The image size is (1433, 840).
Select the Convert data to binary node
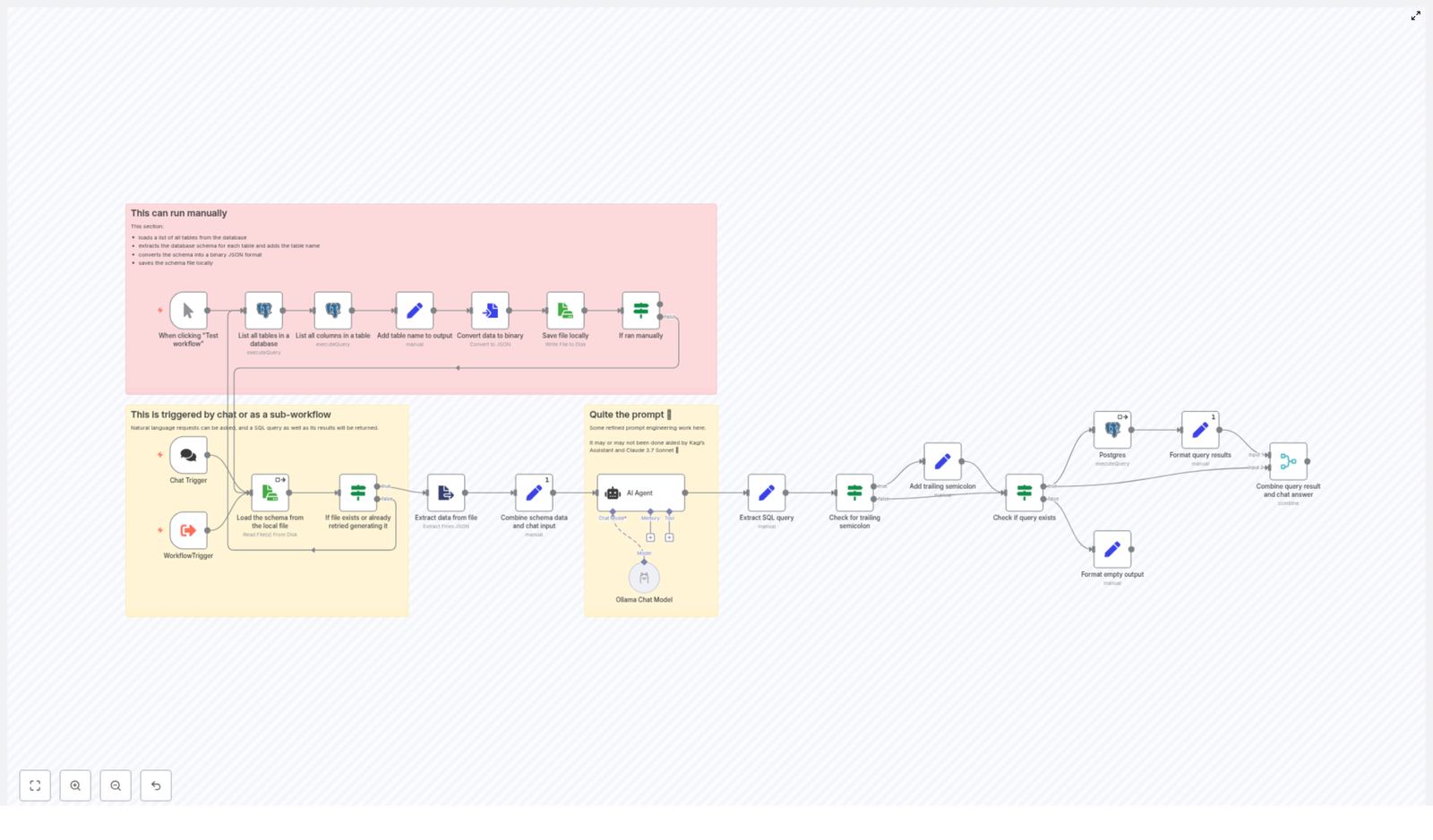tap(489, 312)
